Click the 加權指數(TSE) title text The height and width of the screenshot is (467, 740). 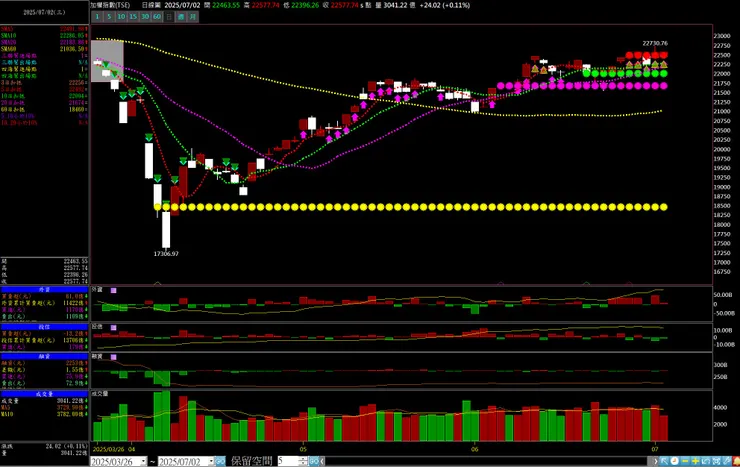coord(110,5)
